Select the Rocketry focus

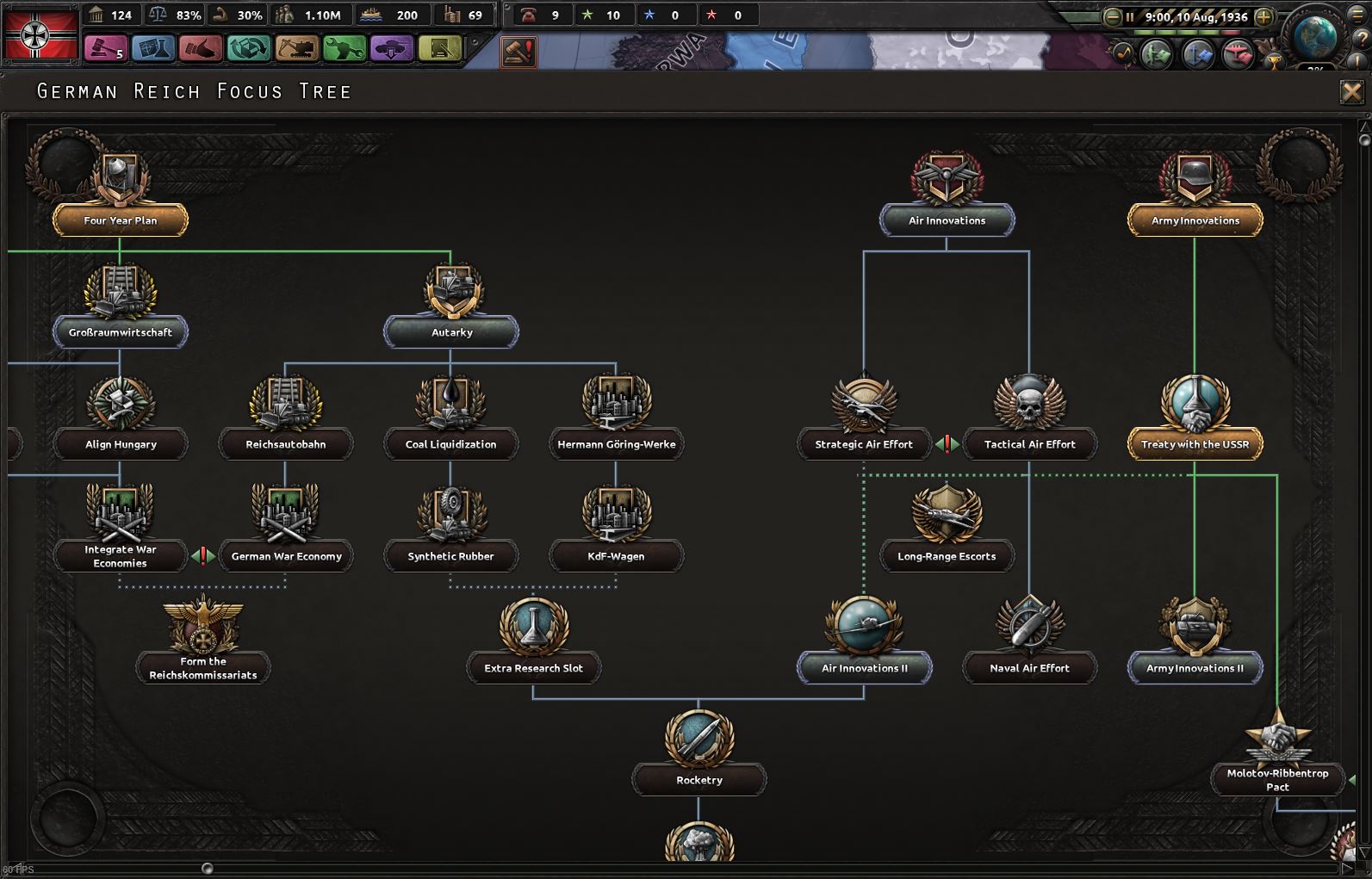click(x=698, y=780)
